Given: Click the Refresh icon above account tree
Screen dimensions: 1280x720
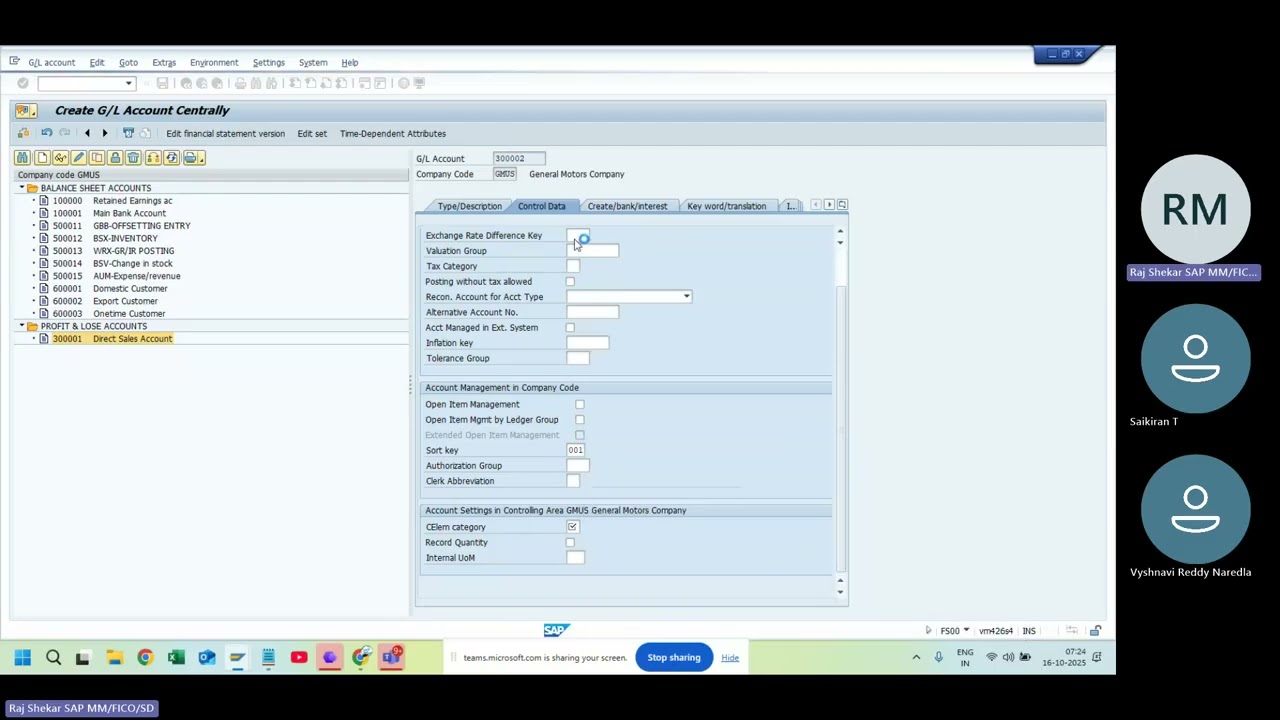Looking at the screenshot, I should coord(171,158).
